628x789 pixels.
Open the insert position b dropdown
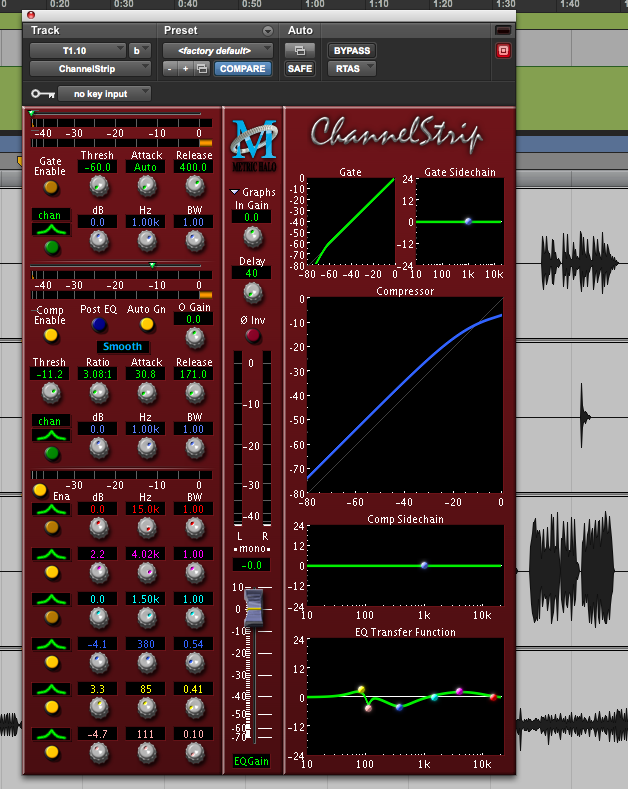(x=139, y=51)
